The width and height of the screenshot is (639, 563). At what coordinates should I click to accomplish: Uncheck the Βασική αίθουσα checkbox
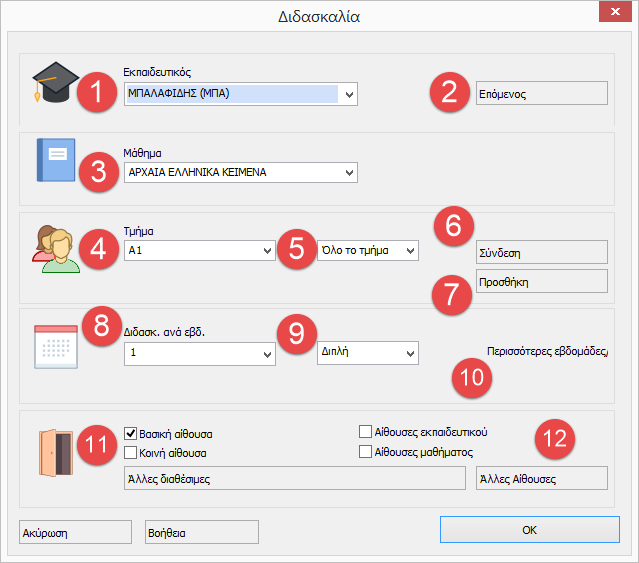130,434
